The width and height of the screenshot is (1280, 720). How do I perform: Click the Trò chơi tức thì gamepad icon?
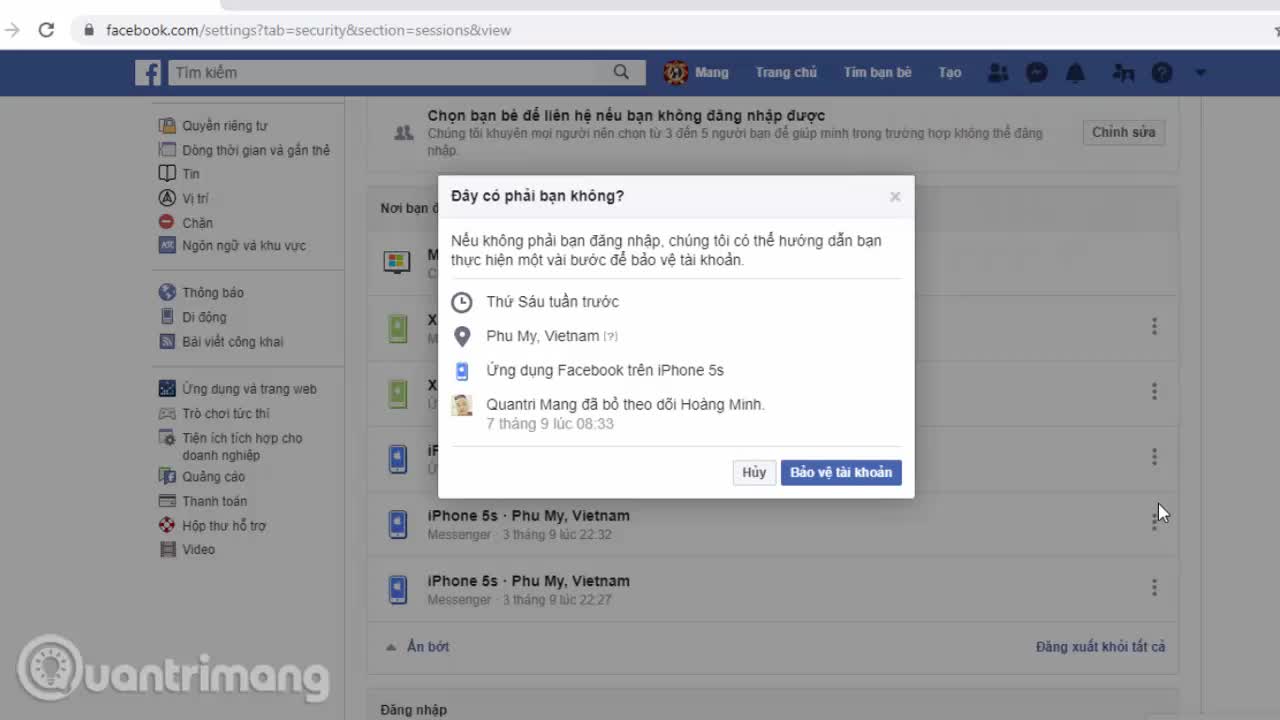click(167, 414)
